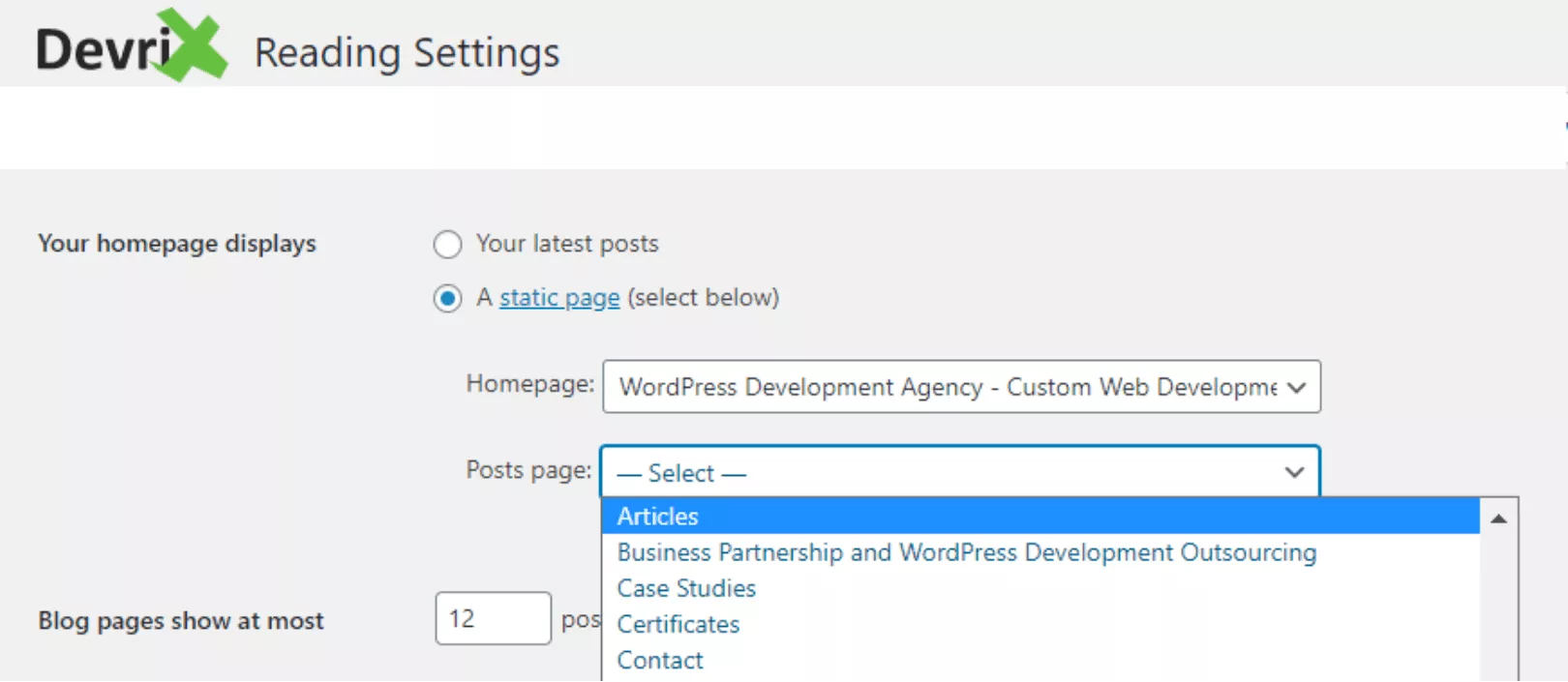Choose Articles from the Posts page list
This screenshot has height=682, width=1568.
[x=1040, y=517]
